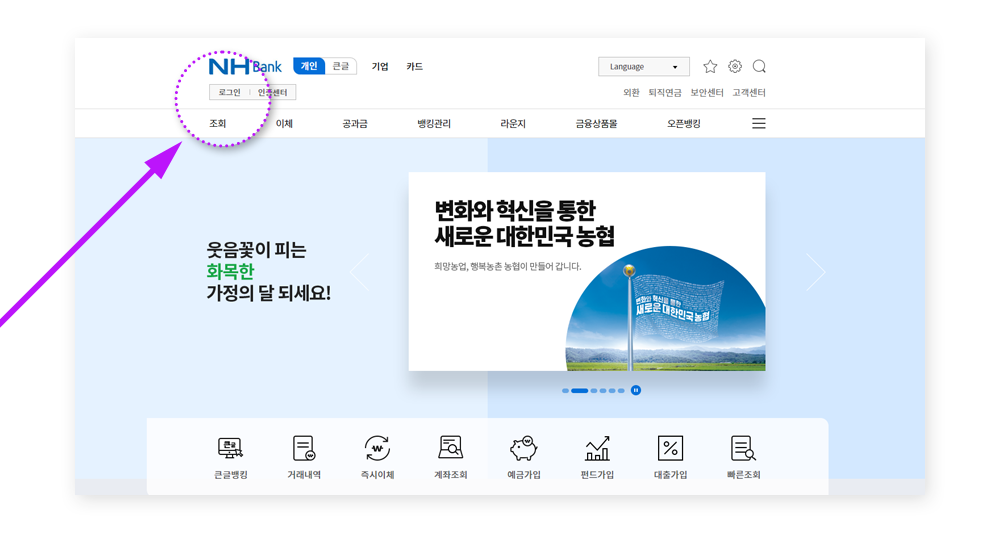Open the 보안센터 link
Viewport: 1000px width, 540px height.
pos(707,92)
